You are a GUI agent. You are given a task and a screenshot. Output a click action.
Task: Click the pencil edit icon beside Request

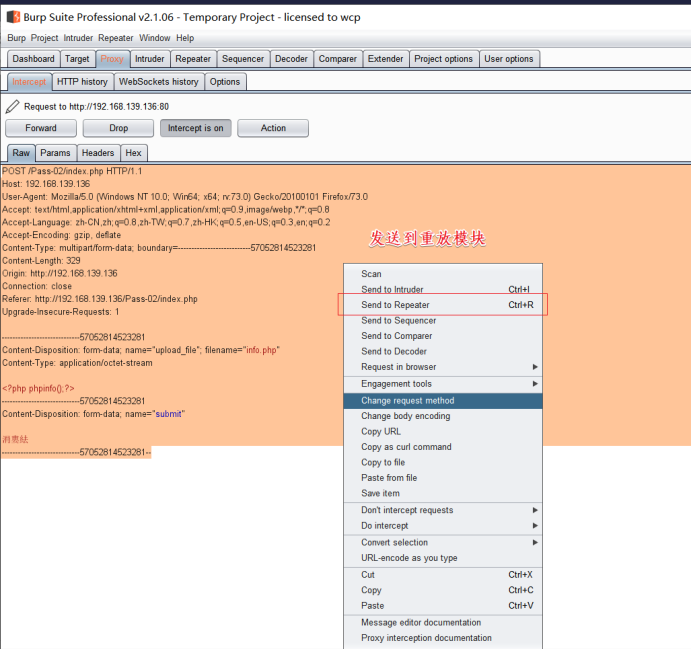click(12, 106)
